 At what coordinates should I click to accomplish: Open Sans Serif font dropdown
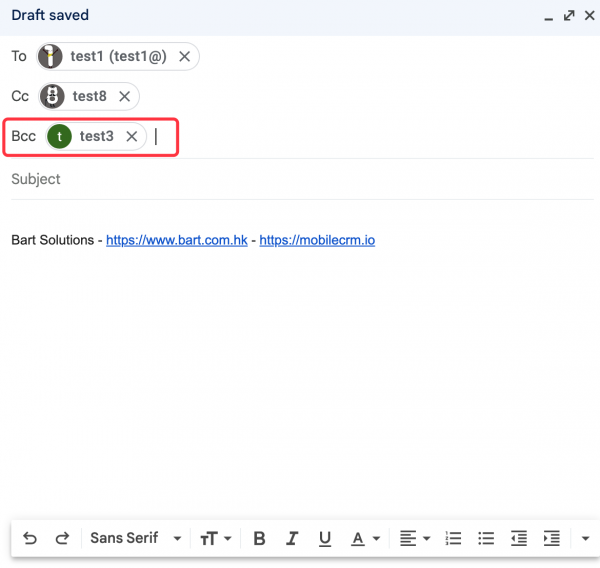[x=135, y=538]
